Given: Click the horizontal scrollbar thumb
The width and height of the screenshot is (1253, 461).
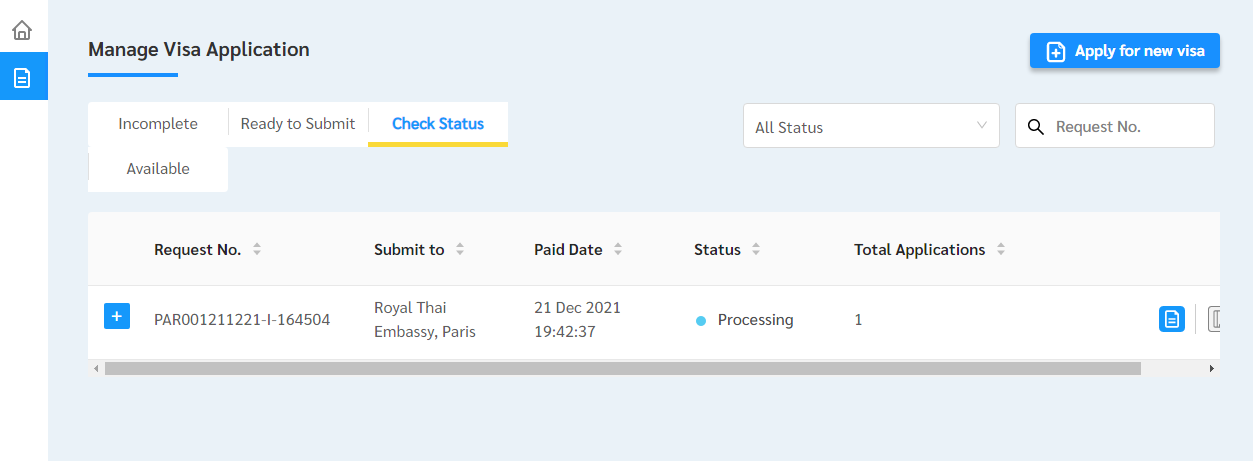Looking at the screenshot, I should 622,369.
